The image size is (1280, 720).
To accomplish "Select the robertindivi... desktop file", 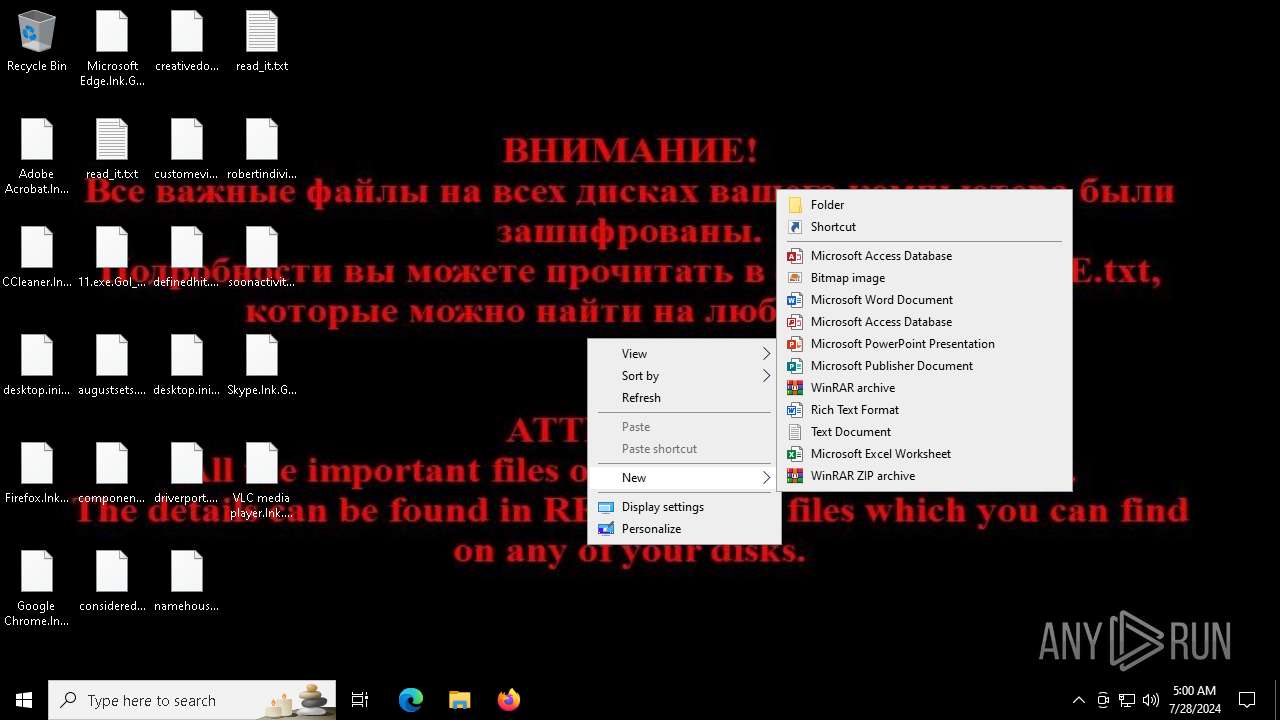I will (262, 150).
